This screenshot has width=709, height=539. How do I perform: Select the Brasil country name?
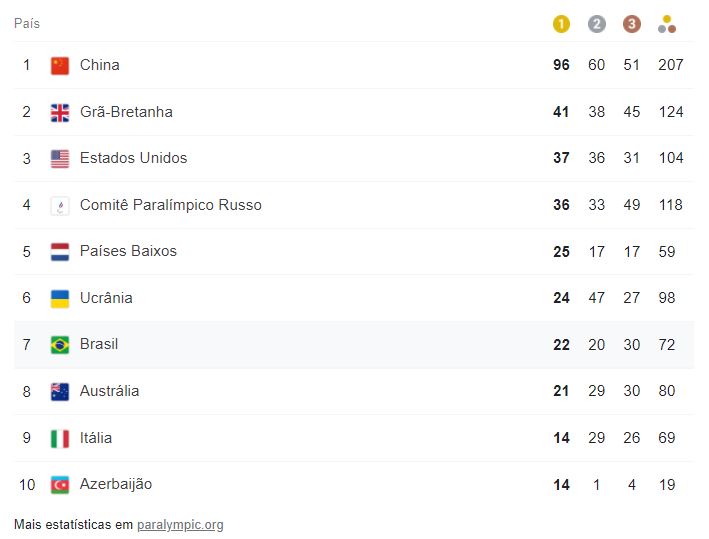[x=99, y=344]
